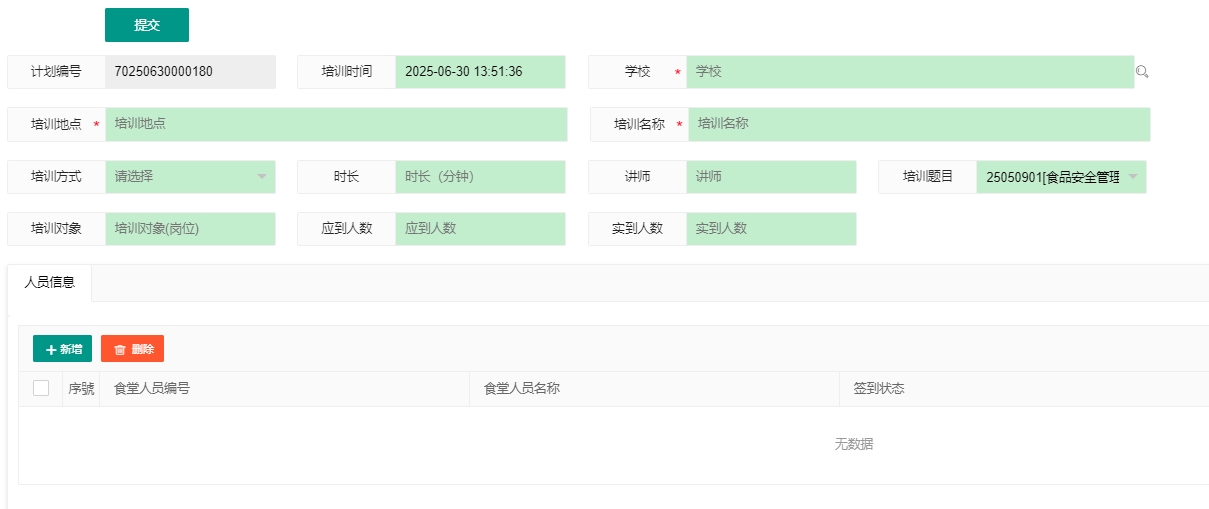
Task: Click the 时长 (分钟) input field
Action: [480, 177]
